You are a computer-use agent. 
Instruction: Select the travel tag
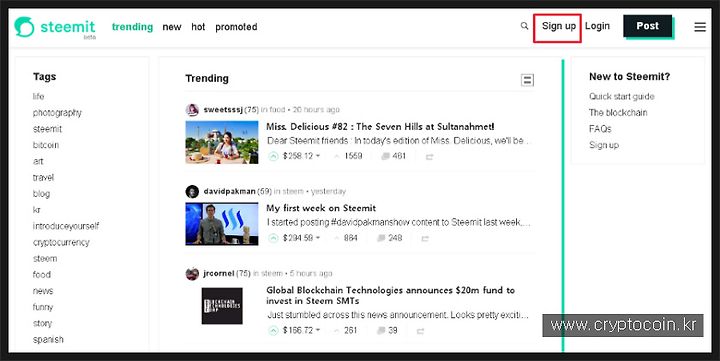coord(43,178)
